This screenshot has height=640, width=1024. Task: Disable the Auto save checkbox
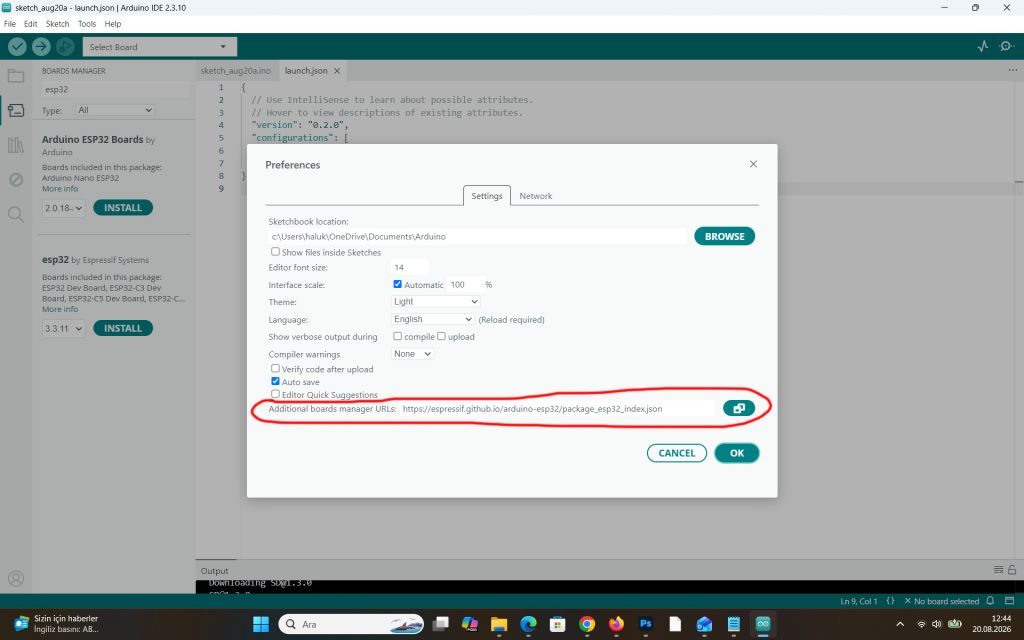(x=276, y=381)
